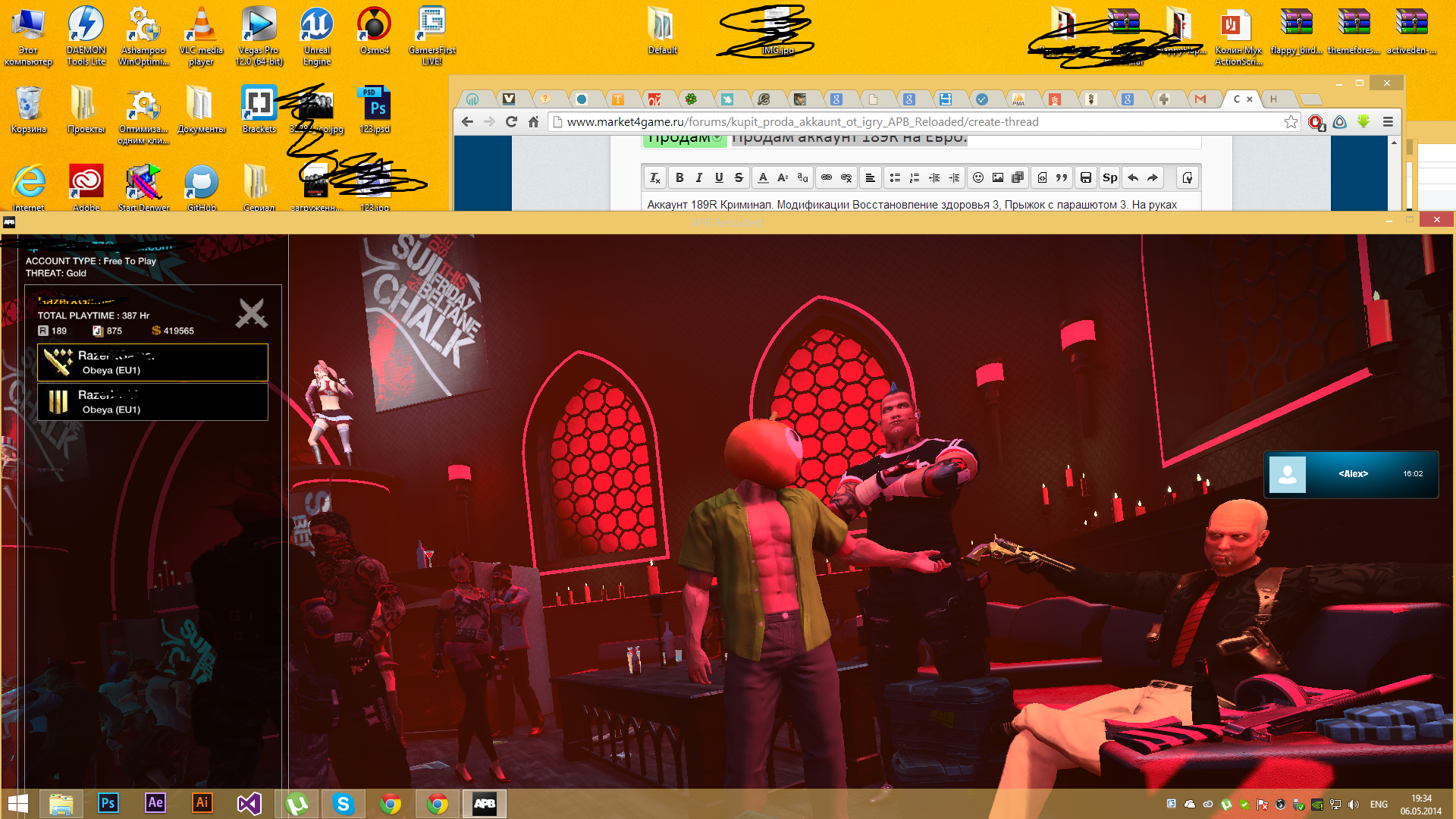
Task: Open the green Продам prefix dropdown
Action: (685, 140)
